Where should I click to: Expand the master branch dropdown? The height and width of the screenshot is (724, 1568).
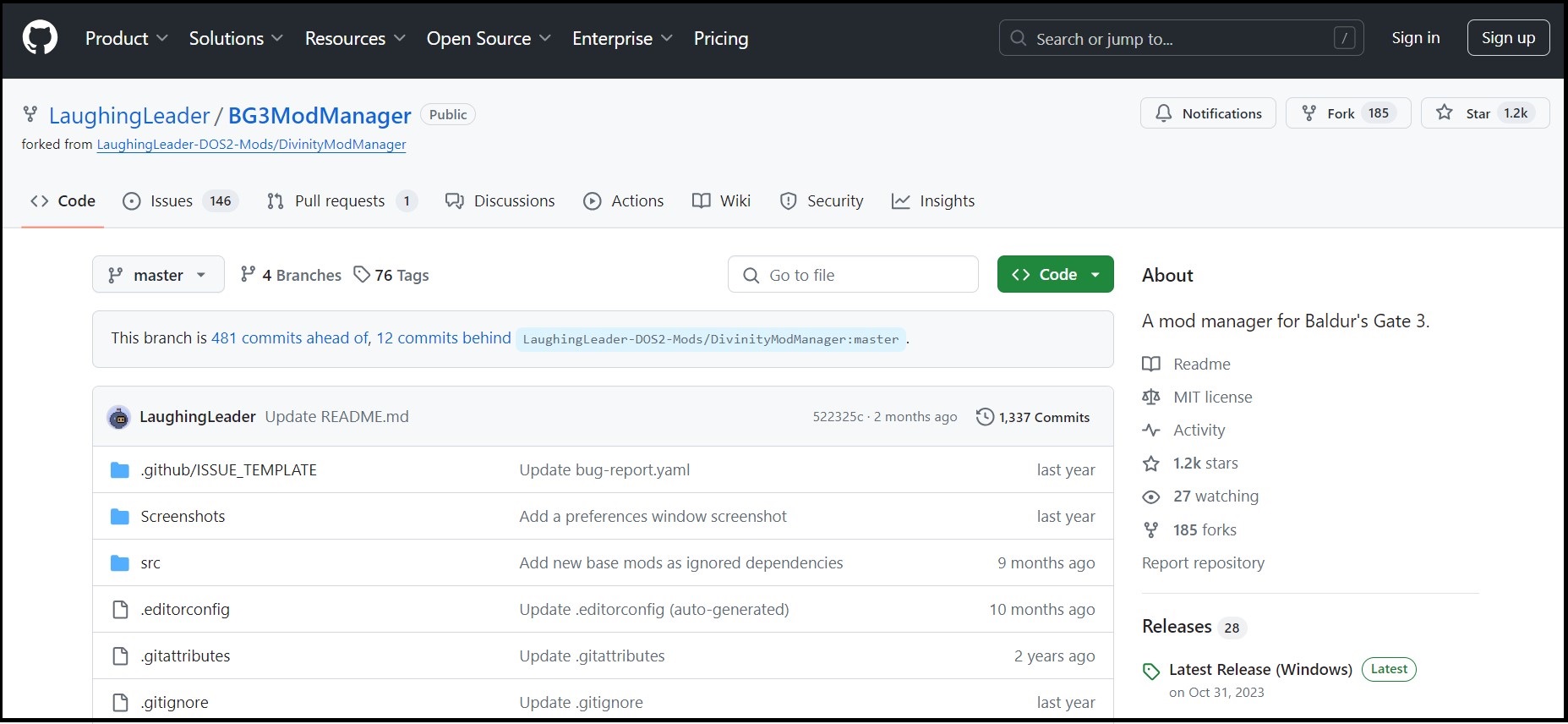point(158,275)
